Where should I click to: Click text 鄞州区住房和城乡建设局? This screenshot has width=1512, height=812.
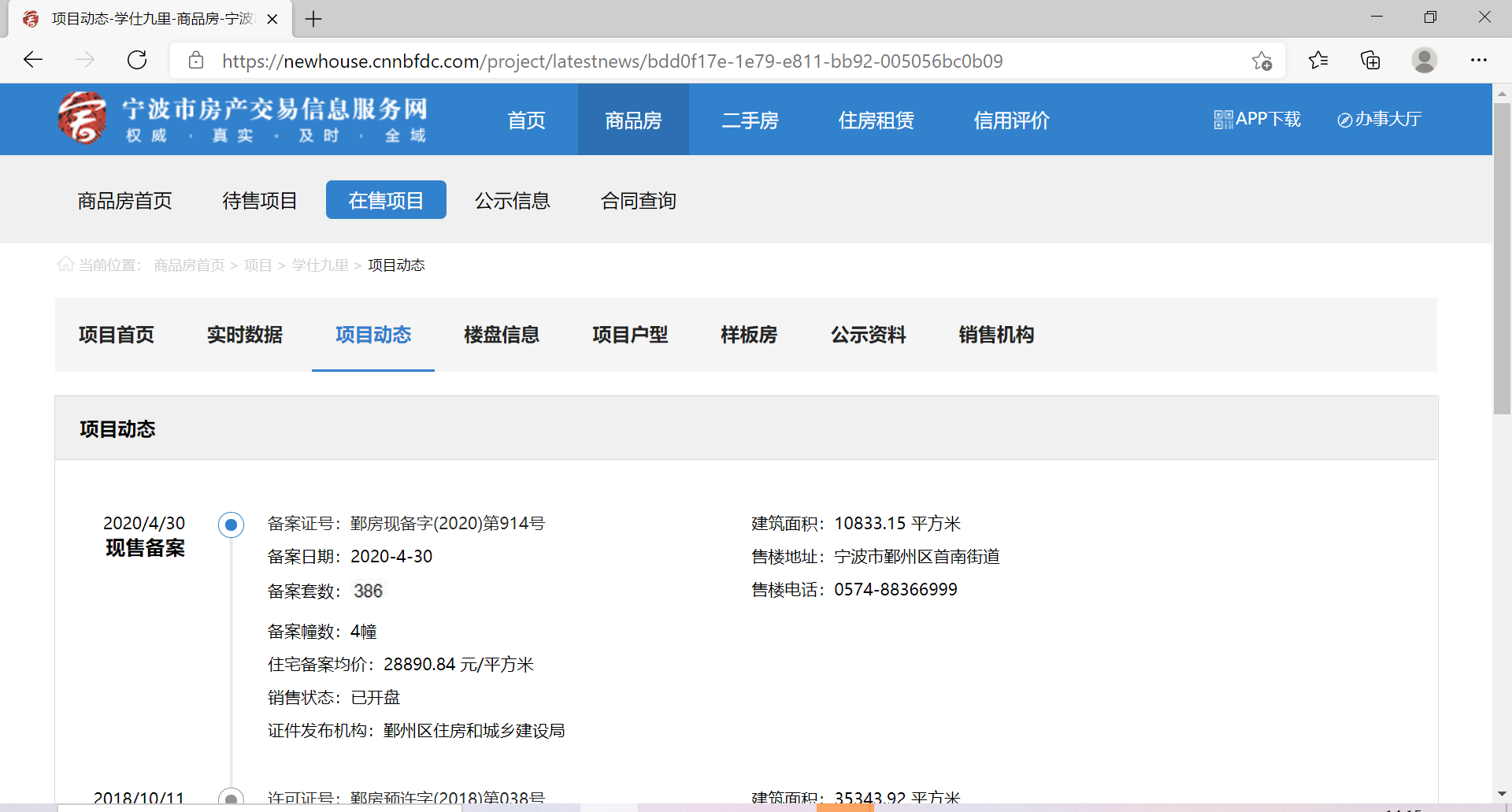(x=474, y=731)
